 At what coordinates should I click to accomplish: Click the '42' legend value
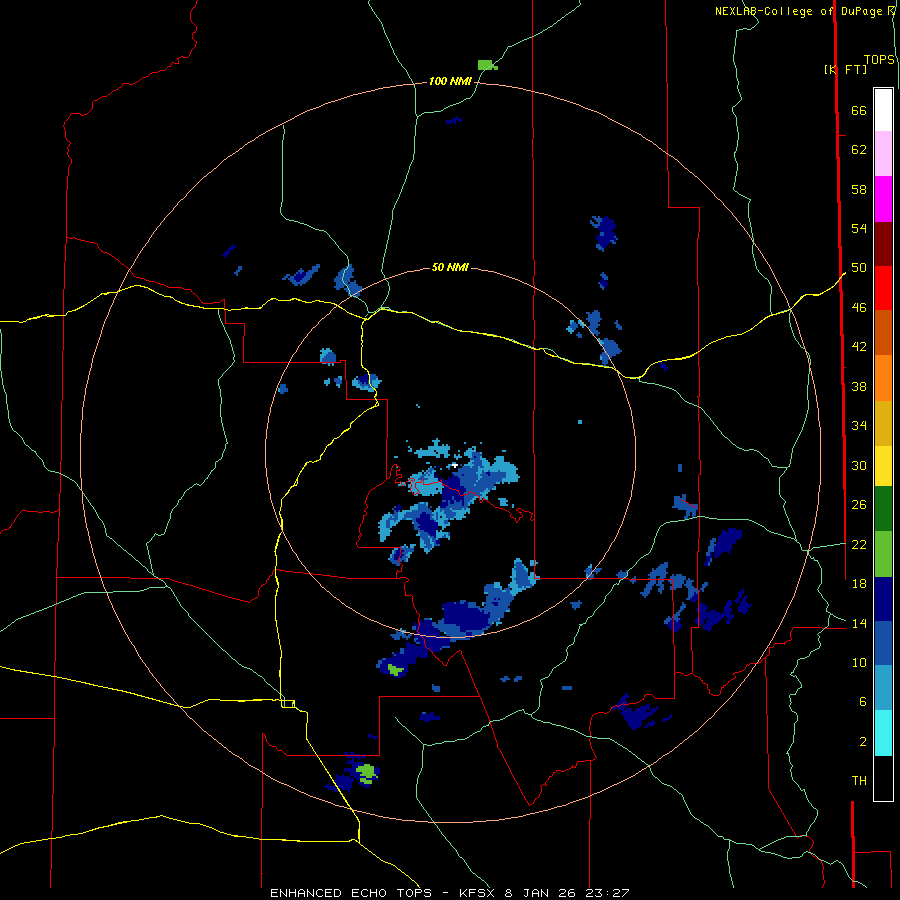pyautogui.click(x=859, y=346)
